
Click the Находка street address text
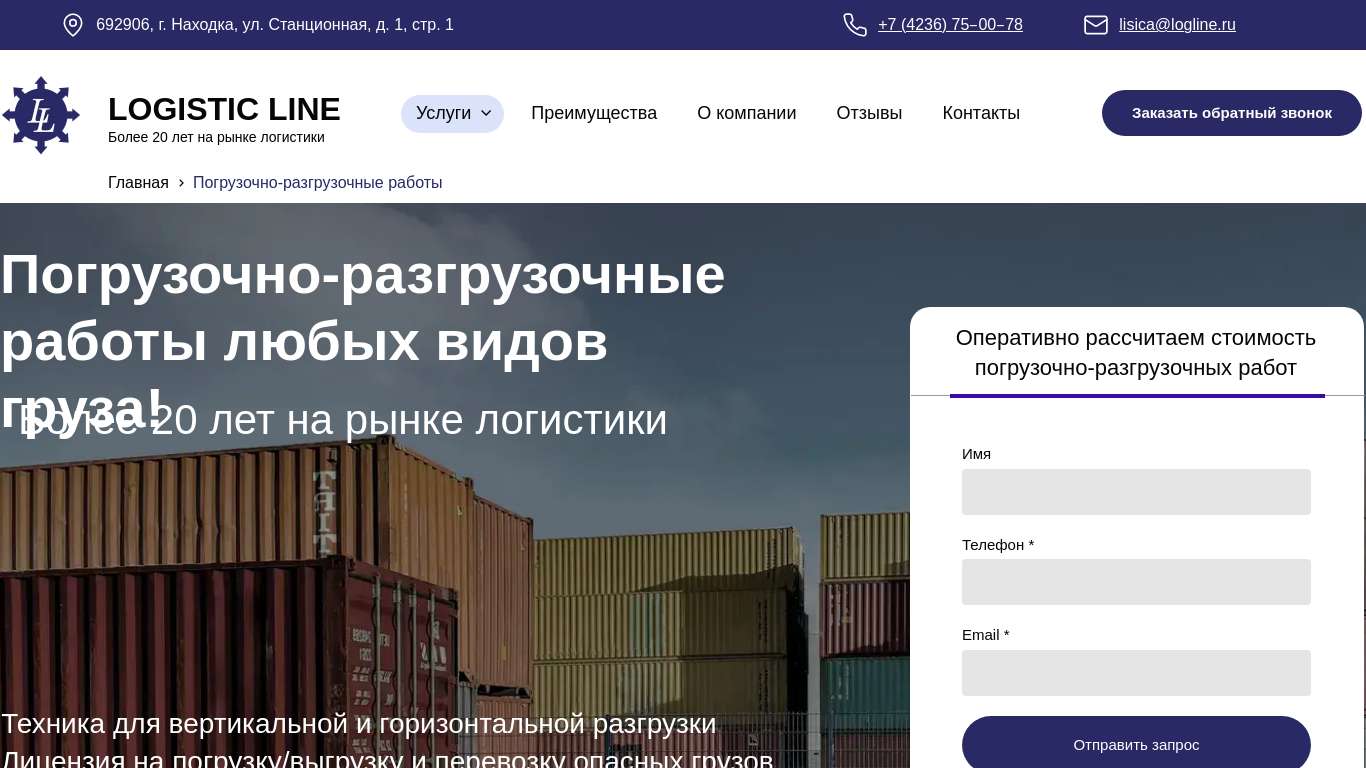[275, 25]
